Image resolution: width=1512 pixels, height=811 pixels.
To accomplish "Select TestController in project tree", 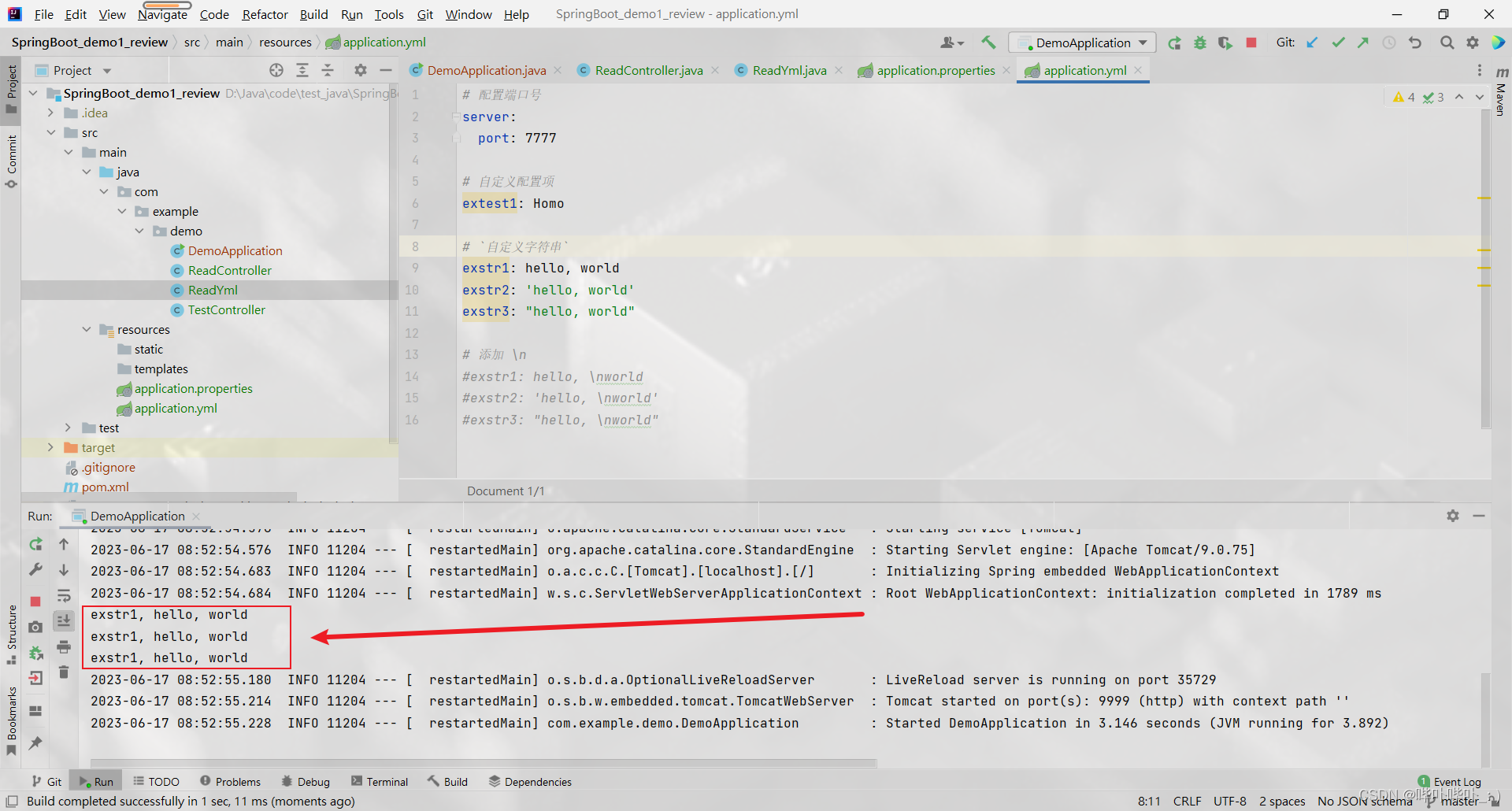I will [226, 309].
